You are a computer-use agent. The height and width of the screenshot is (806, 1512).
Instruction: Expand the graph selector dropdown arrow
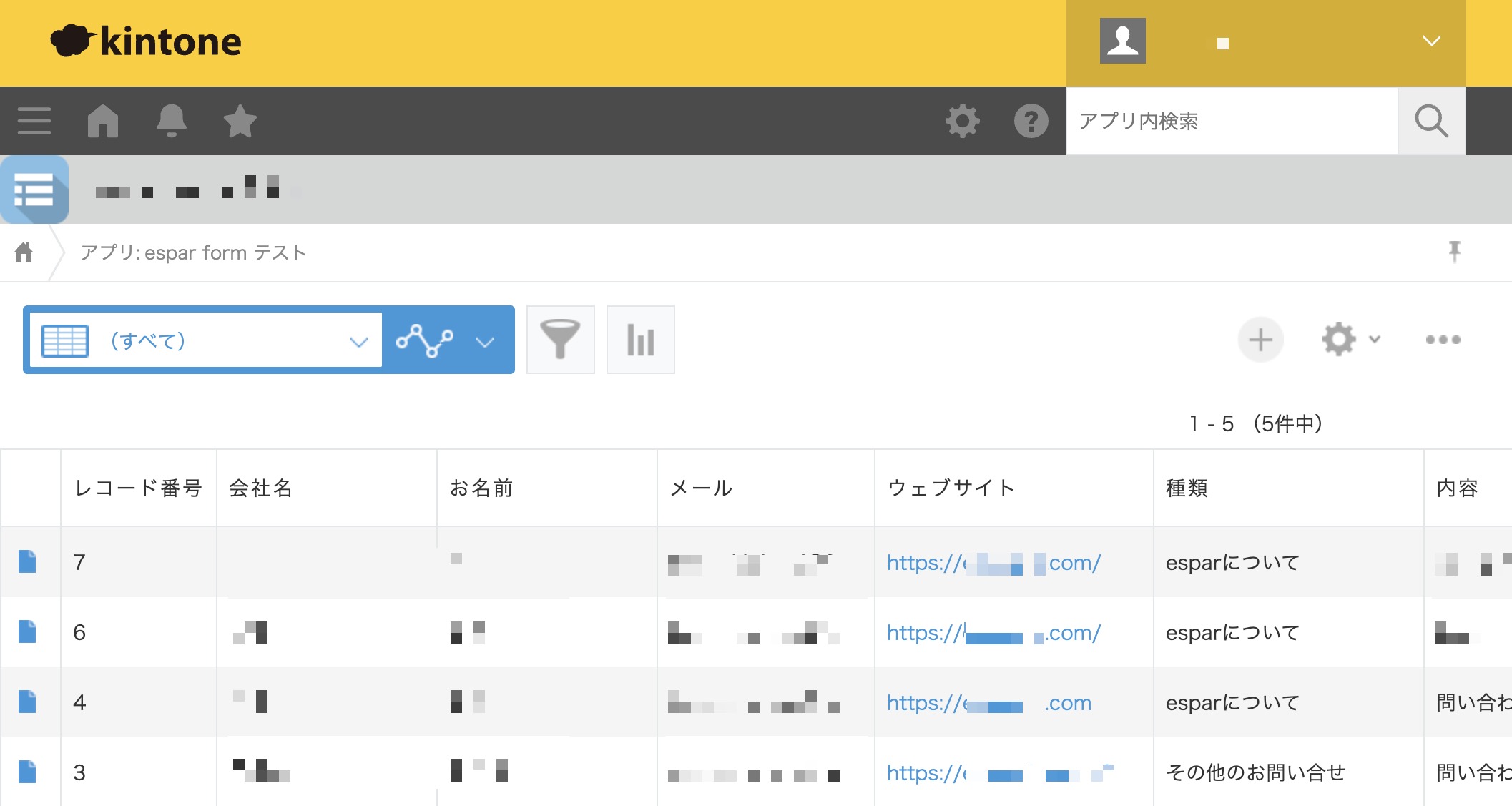pyautogui.click(x=485, y=342)
